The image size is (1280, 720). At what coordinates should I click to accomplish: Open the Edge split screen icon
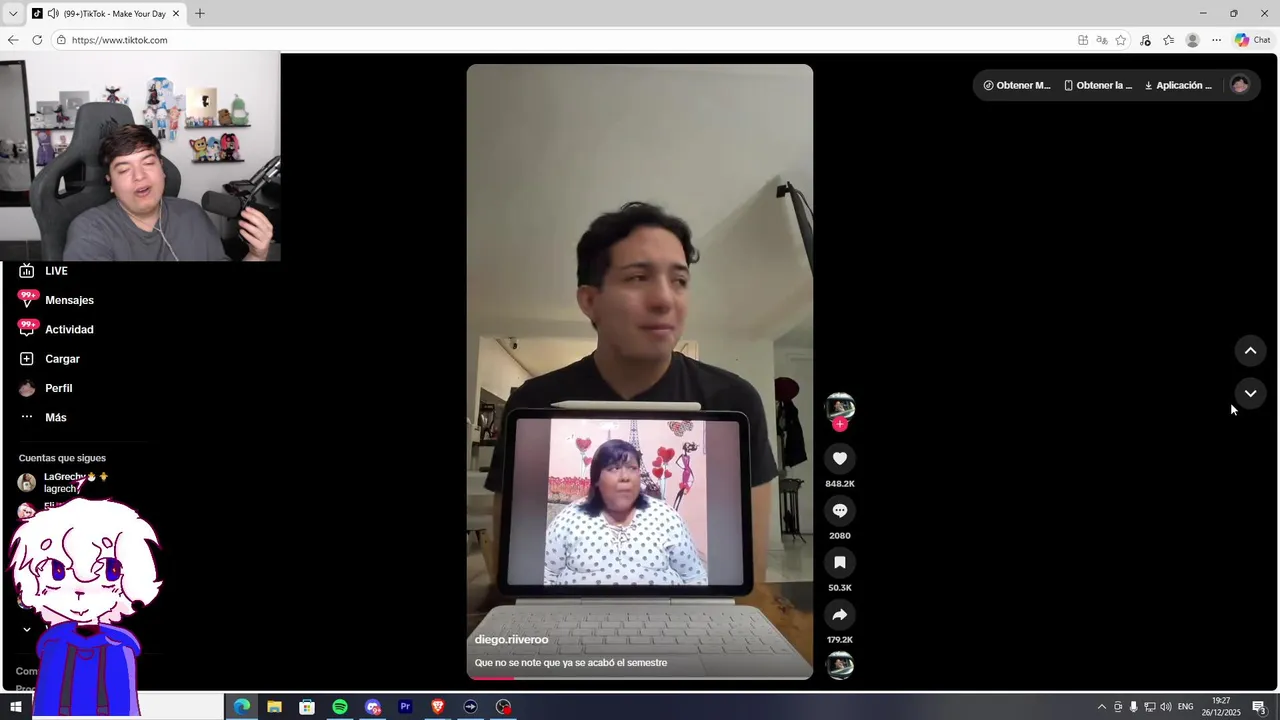(1083, 40)
